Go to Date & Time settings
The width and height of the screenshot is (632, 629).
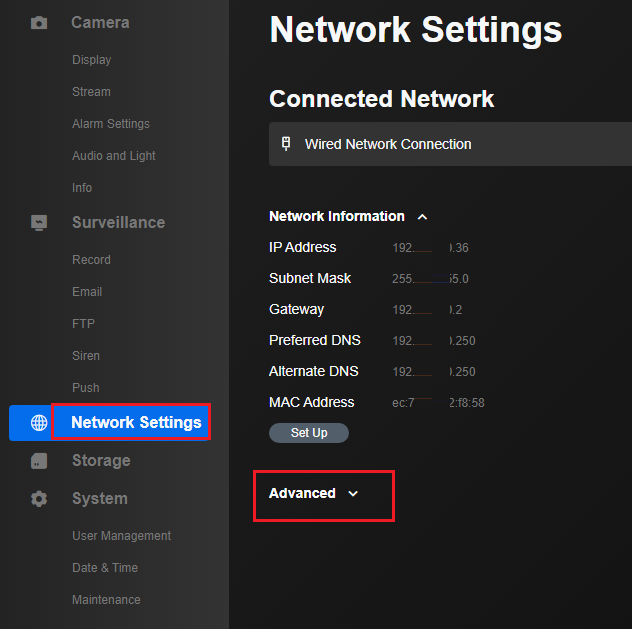tap(105, 568)
